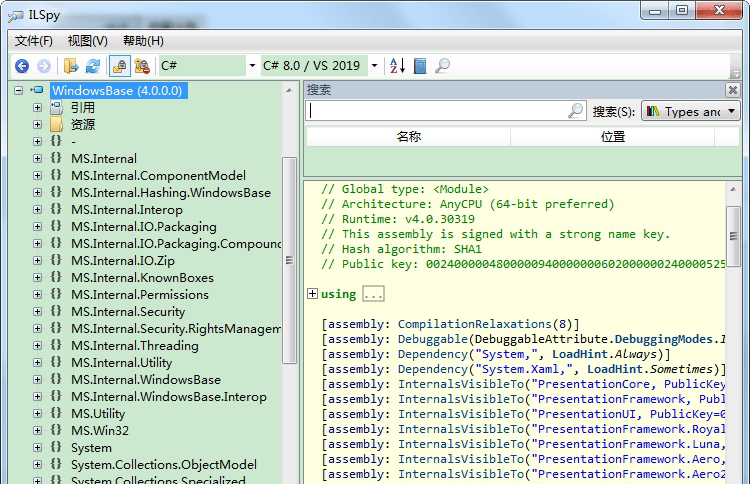750x503 pixels.
Task: Toggle show private members lock button
Action: coord(142,66)
